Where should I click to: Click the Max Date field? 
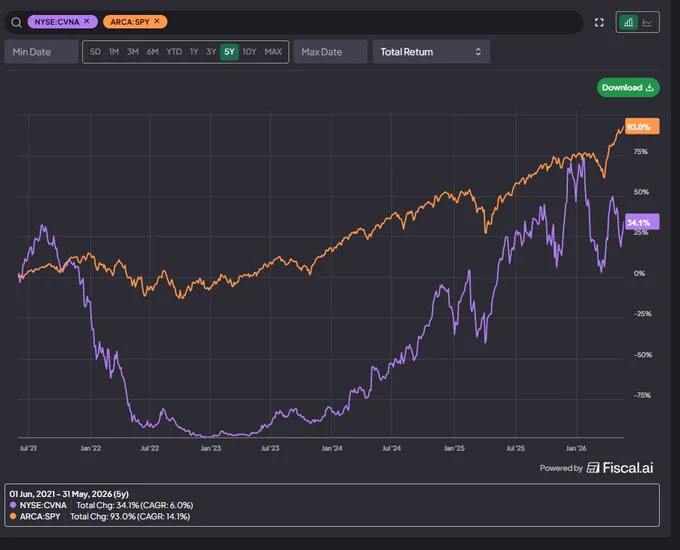pos(330,52)
